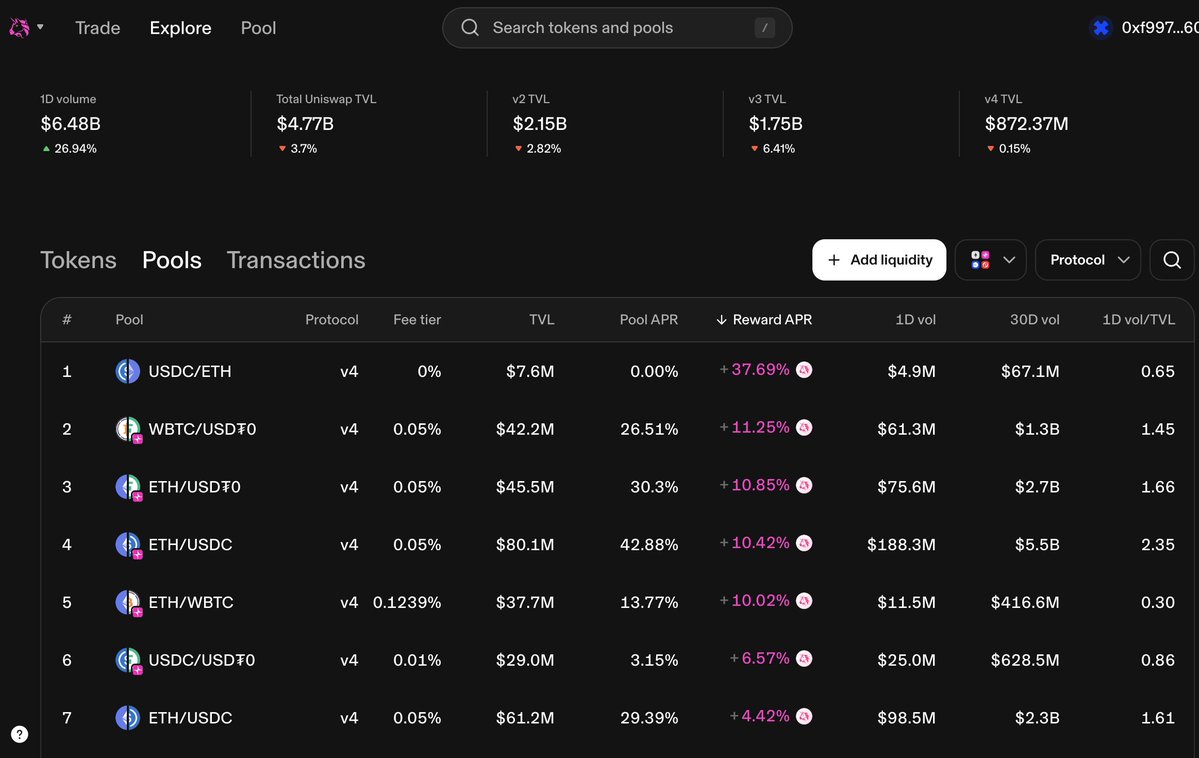Click the help question mark icon
This screenshot has height=758, width=1199.
pos(19,734)
